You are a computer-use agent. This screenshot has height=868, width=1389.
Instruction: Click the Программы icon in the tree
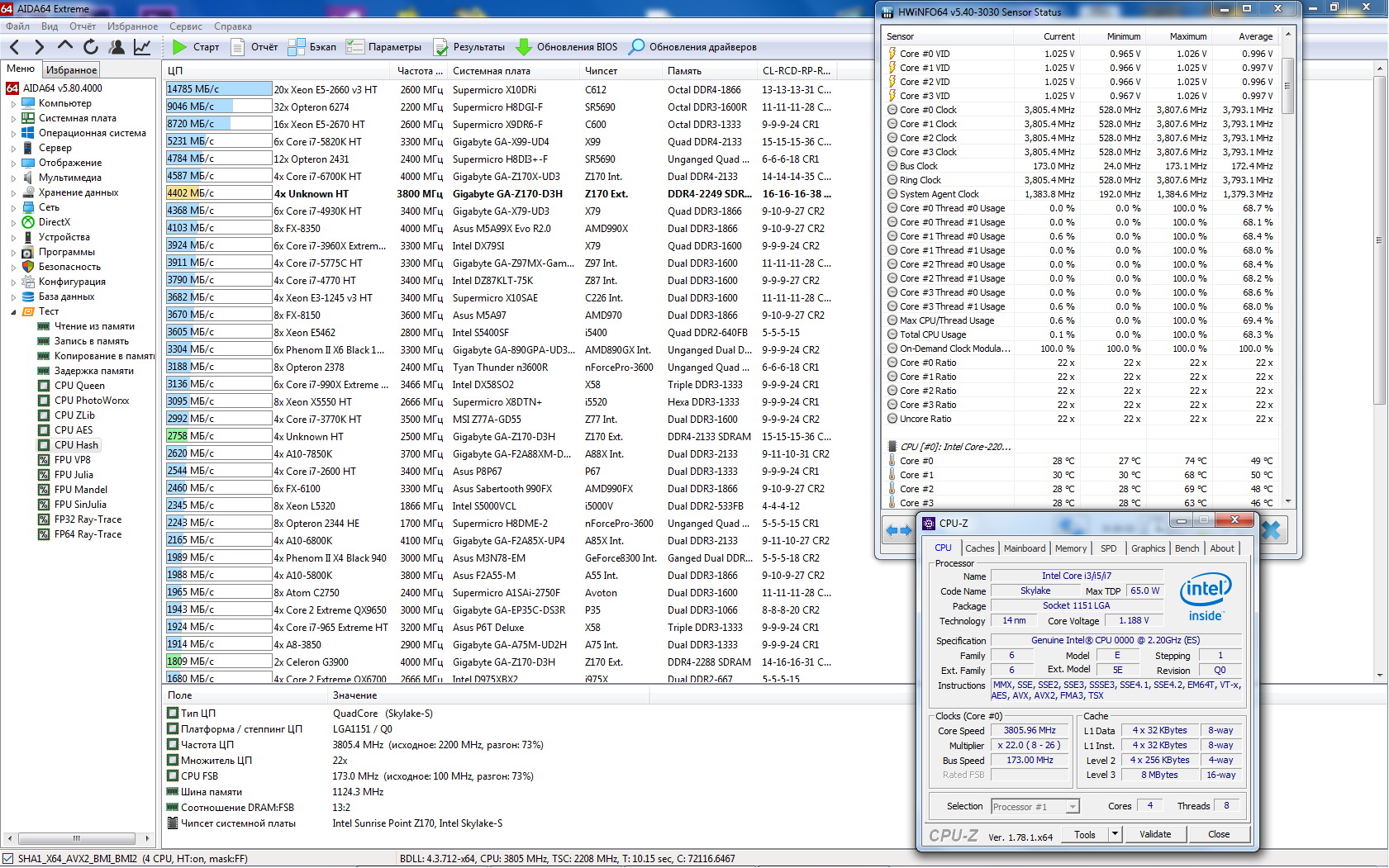[x=28, y=252]
